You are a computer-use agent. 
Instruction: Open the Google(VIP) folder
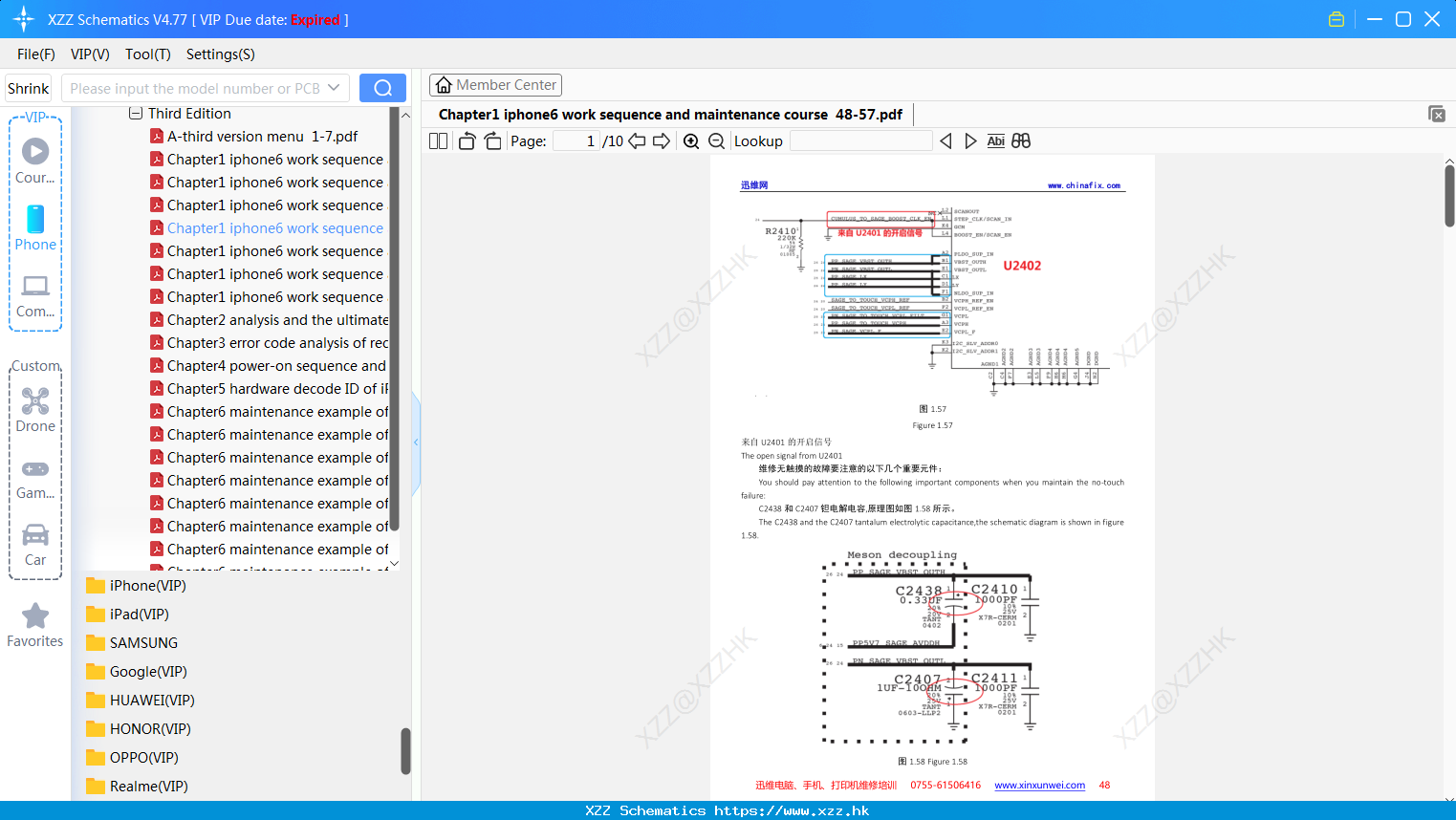click(136, 671)
